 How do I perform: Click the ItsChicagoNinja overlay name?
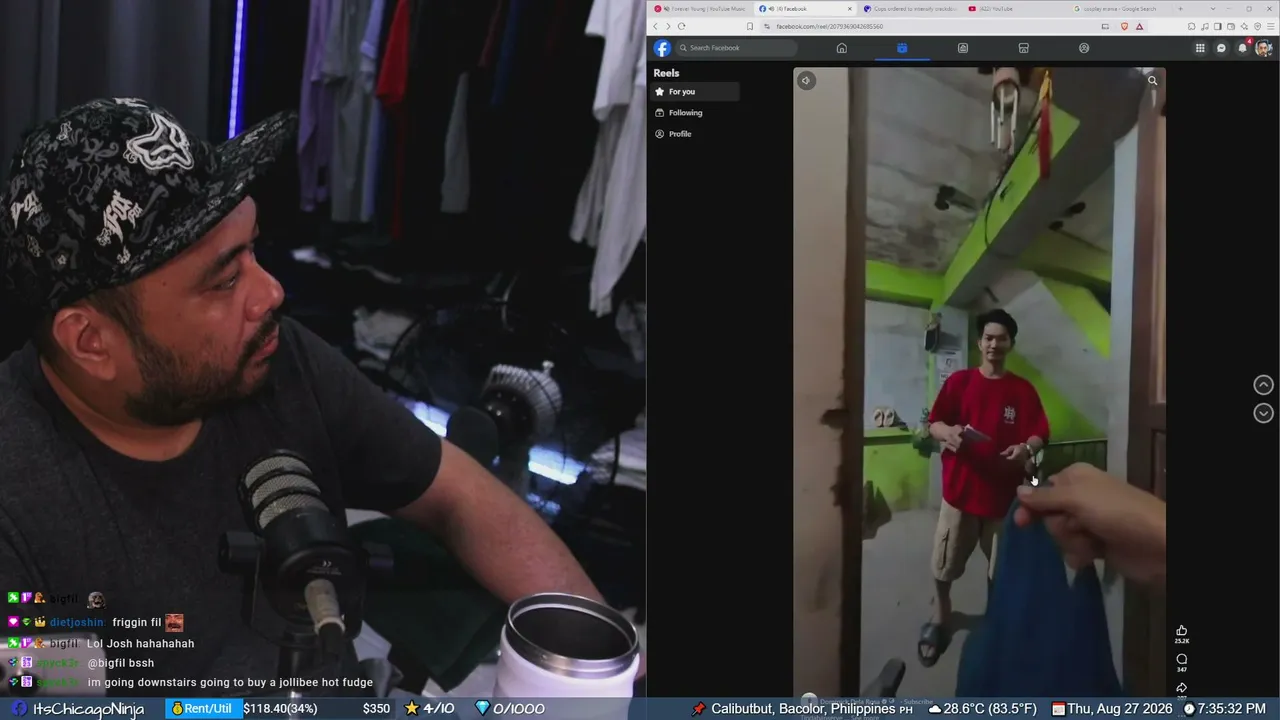pyautogui.click(x=88, y=709)
